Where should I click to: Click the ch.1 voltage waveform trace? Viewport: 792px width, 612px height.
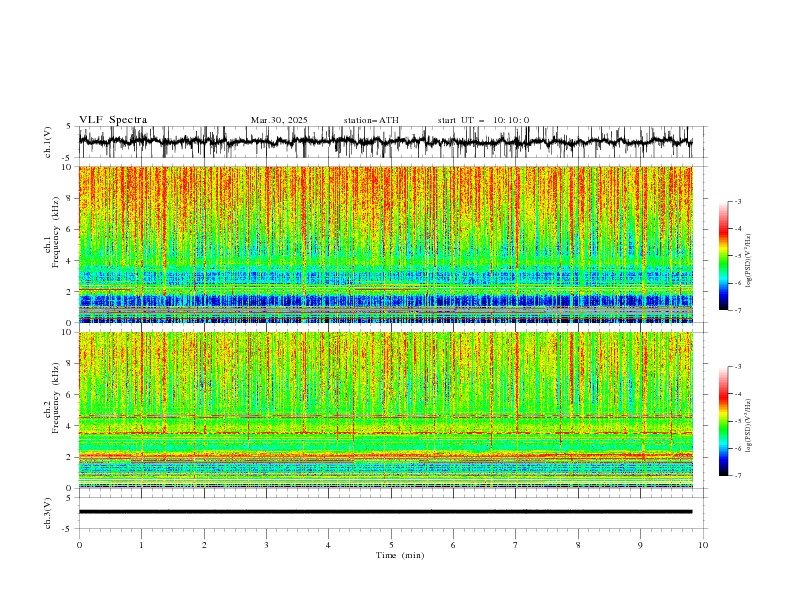(x=385, y=141)
